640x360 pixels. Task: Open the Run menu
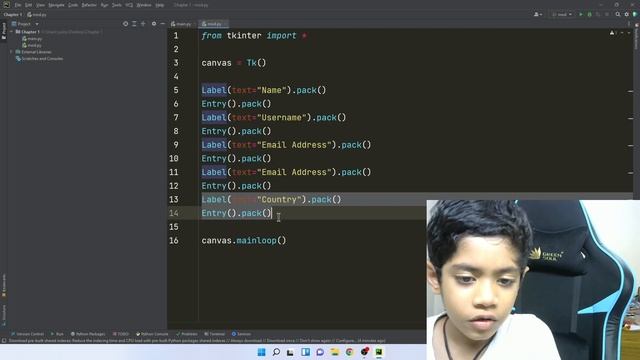(104, 5)
